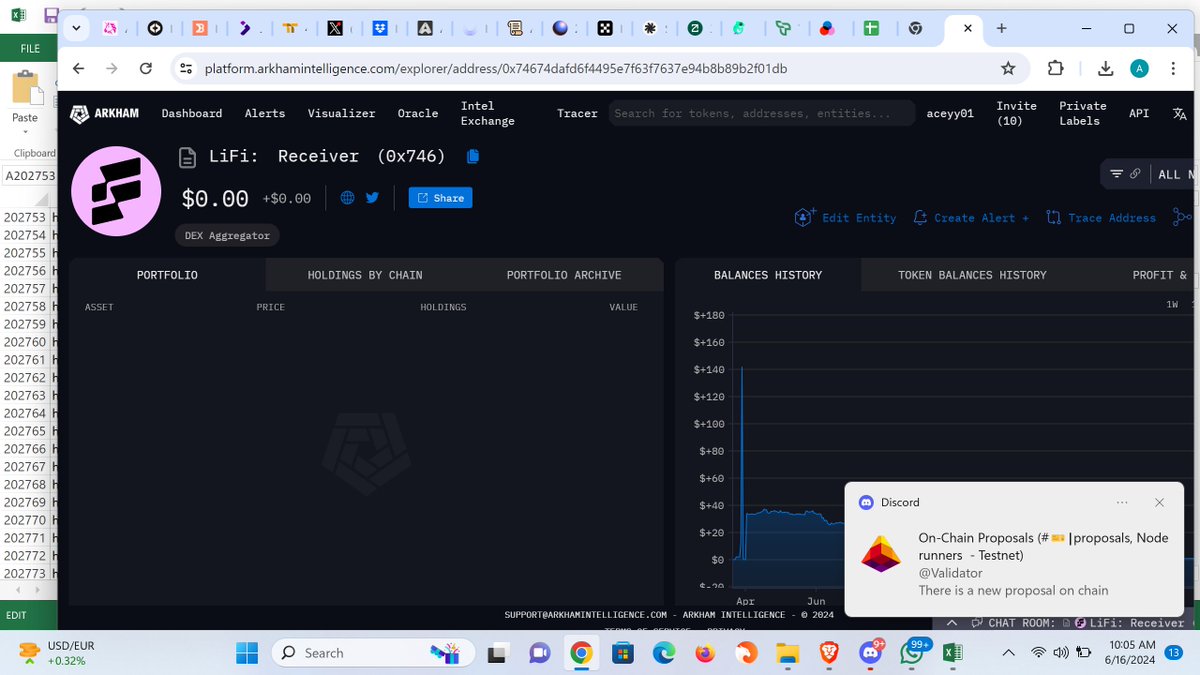The width and height of the screenshot is (1200, 675).
Task: Open Oracle in Arkham navbar
Action: (418, 114)
